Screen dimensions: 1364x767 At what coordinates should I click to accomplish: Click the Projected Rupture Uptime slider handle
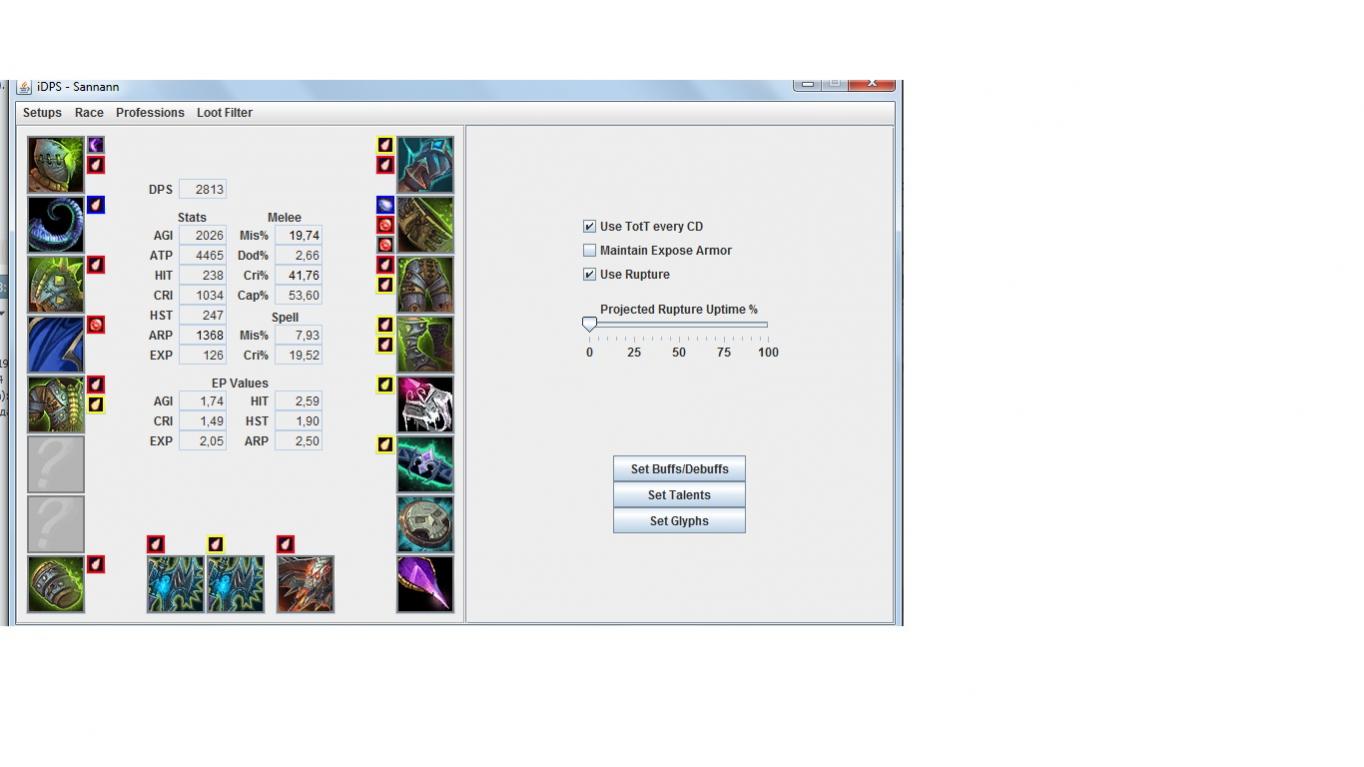(x=590, y=325)
